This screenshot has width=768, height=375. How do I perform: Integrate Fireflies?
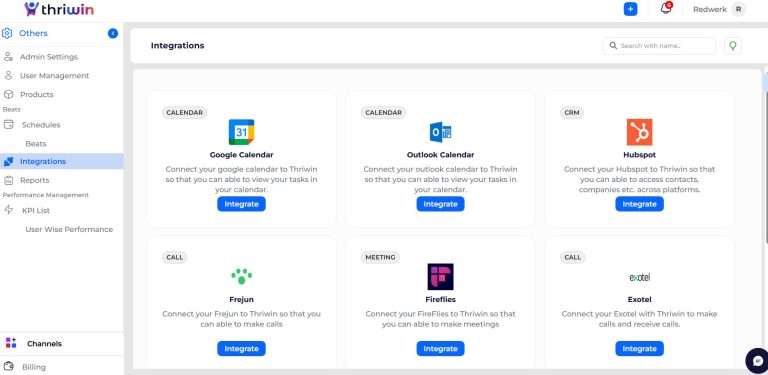pos(440,349)
